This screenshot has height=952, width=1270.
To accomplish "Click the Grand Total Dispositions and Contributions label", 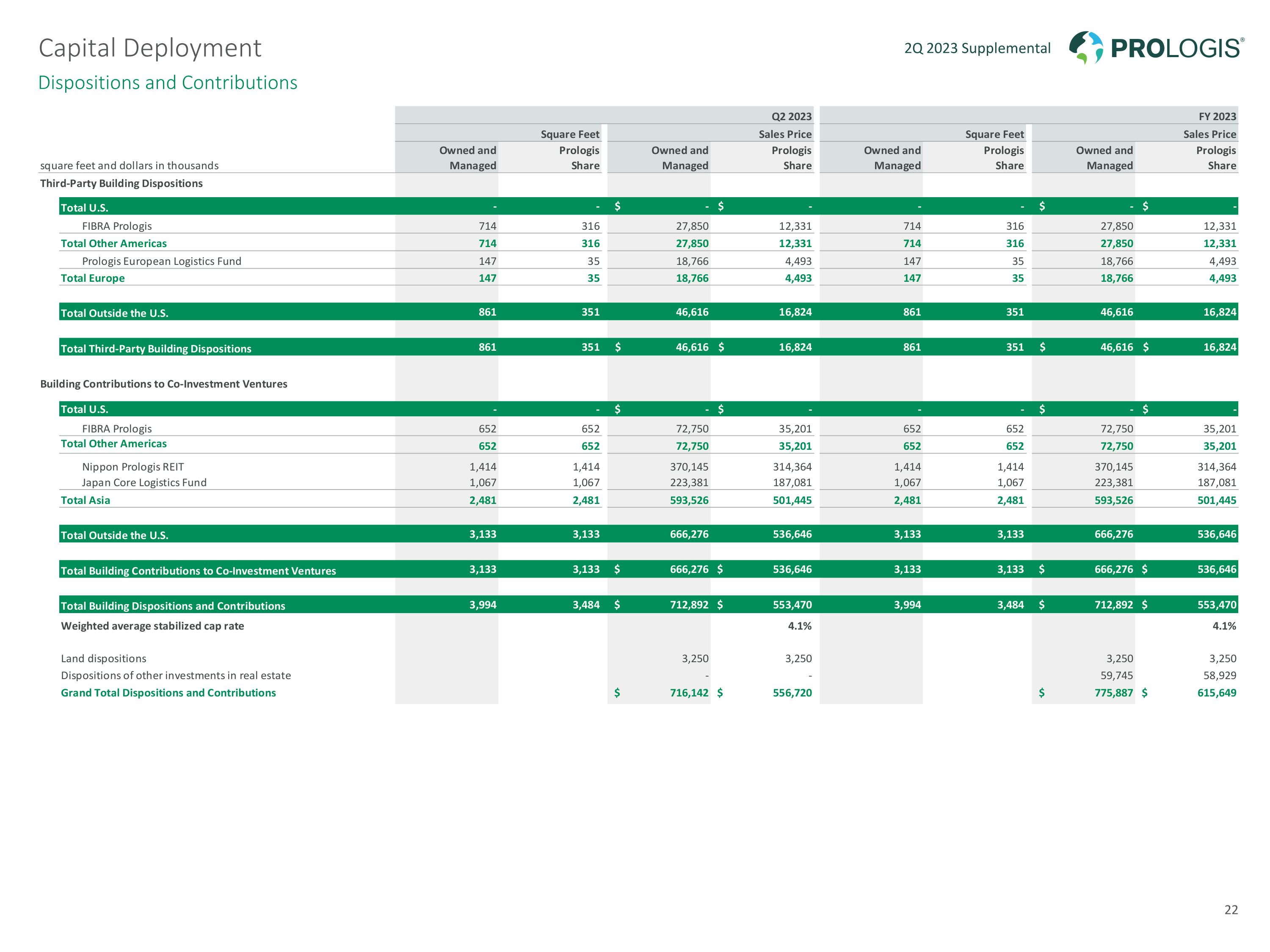I will [x=168, y=693].
